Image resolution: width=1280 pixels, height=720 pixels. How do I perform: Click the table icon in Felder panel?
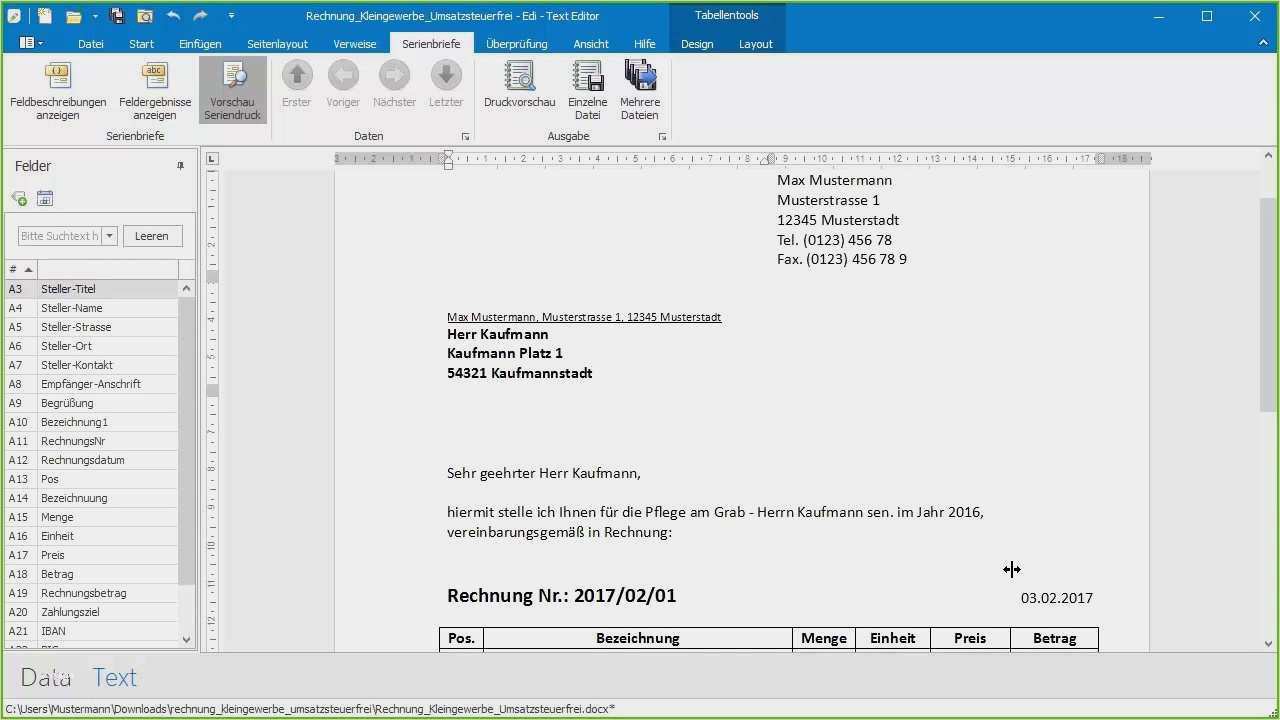(45, 199)
